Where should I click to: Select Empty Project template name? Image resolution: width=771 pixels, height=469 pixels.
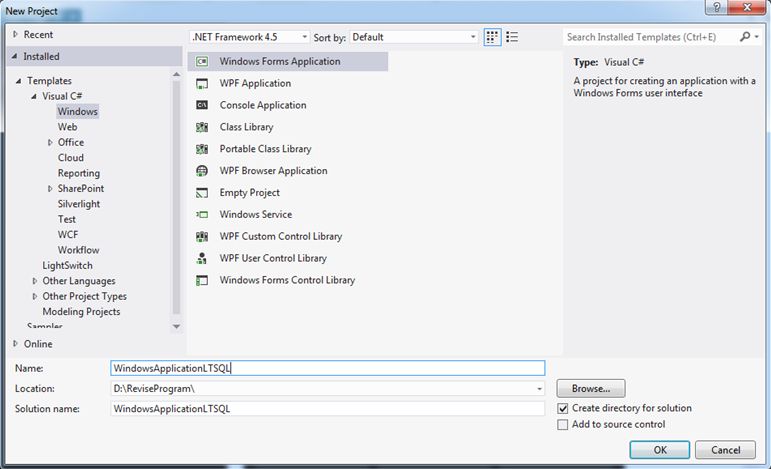[249, 193]
